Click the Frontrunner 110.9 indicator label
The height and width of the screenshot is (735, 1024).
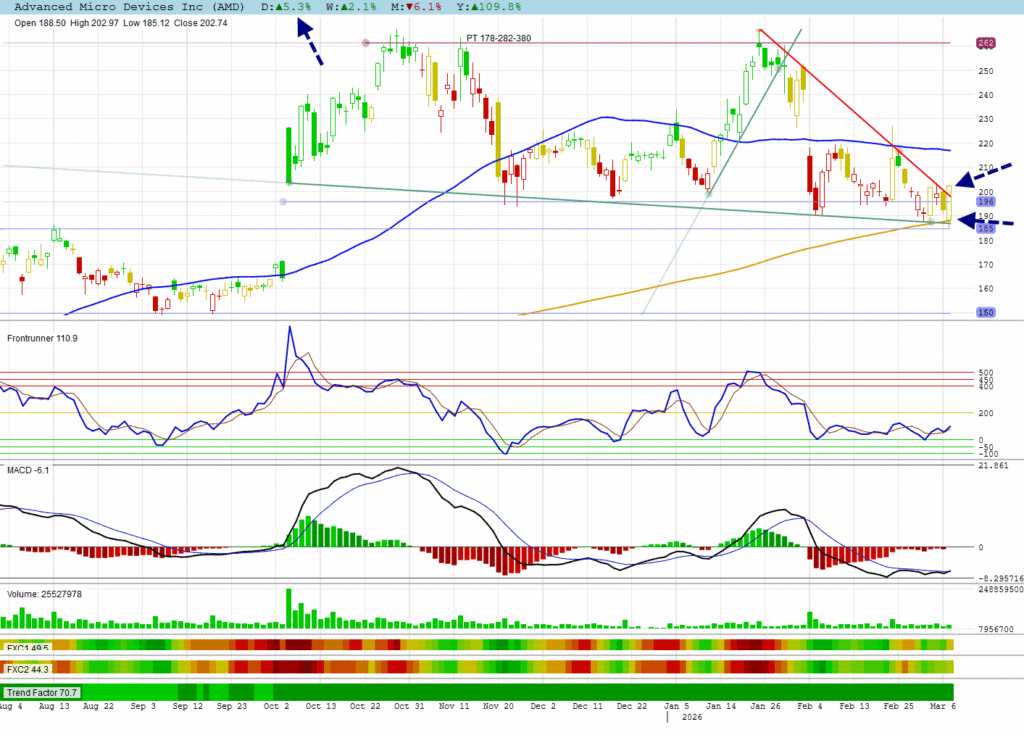click(x=42, y=338)
